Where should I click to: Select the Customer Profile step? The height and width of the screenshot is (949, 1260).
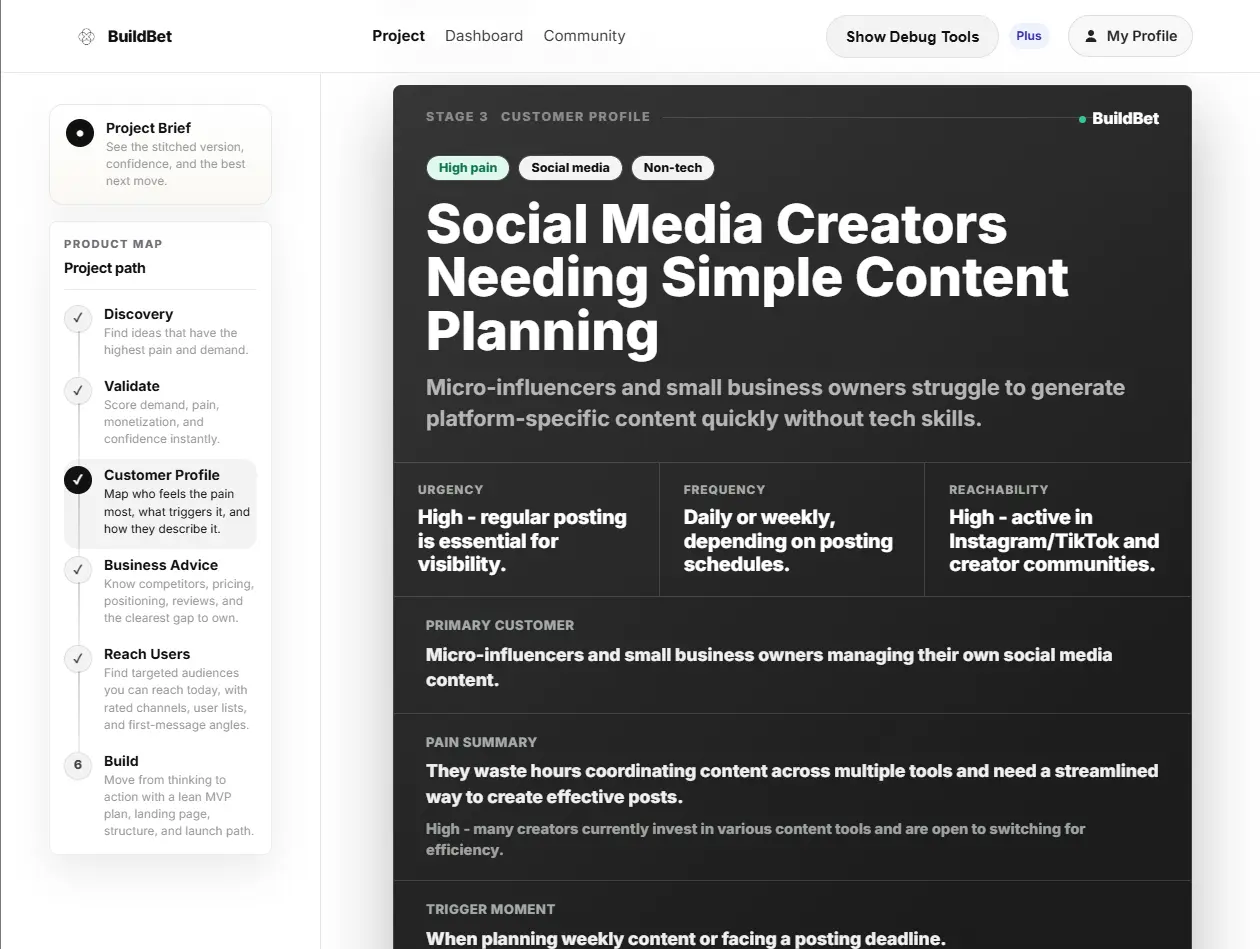pyautogui.click(x=160, y=503)
